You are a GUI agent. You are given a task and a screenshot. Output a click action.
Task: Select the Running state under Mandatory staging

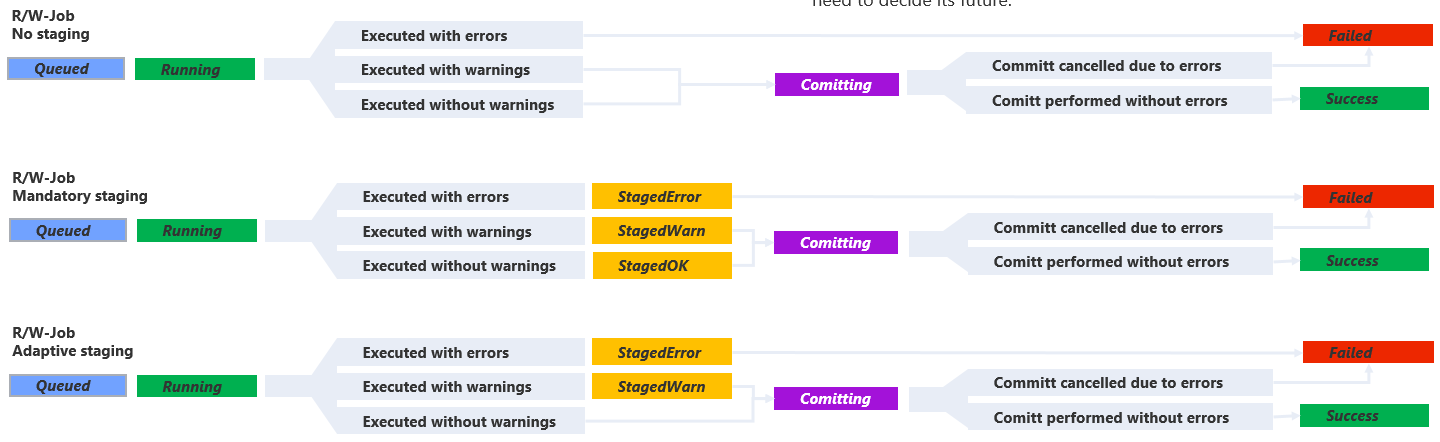click(x=197, y=230)
